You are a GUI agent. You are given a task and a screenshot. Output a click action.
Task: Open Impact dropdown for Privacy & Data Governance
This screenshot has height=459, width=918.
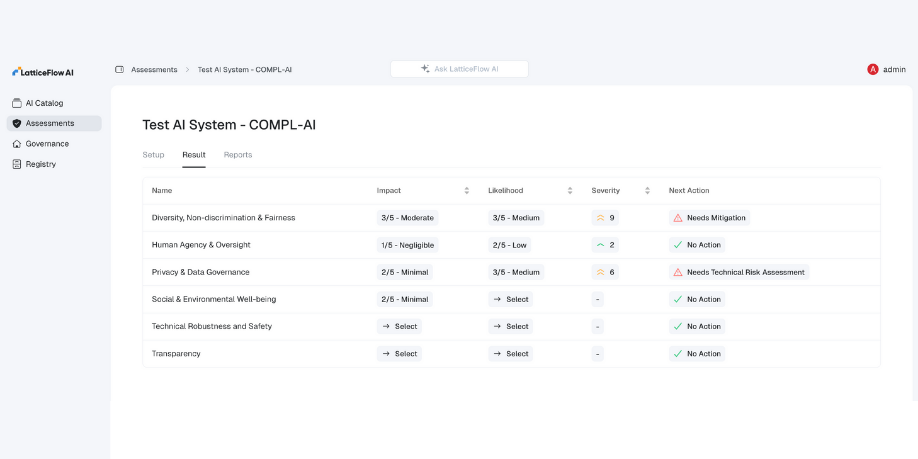[405, 272]
